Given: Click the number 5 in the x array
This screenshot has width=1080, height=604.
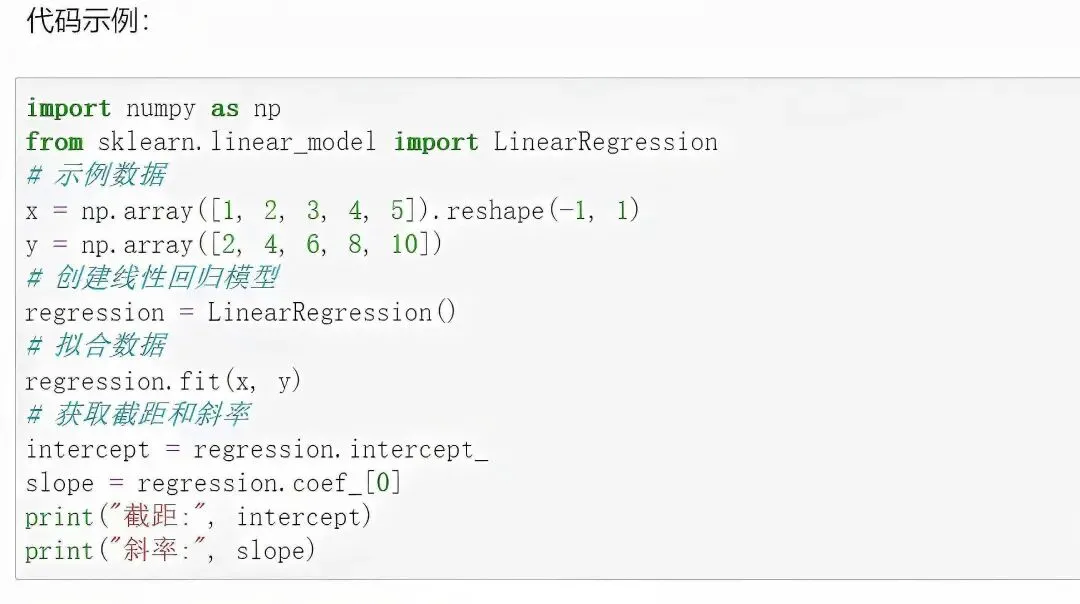Looking at the screenshot, I should pos(397,210).
